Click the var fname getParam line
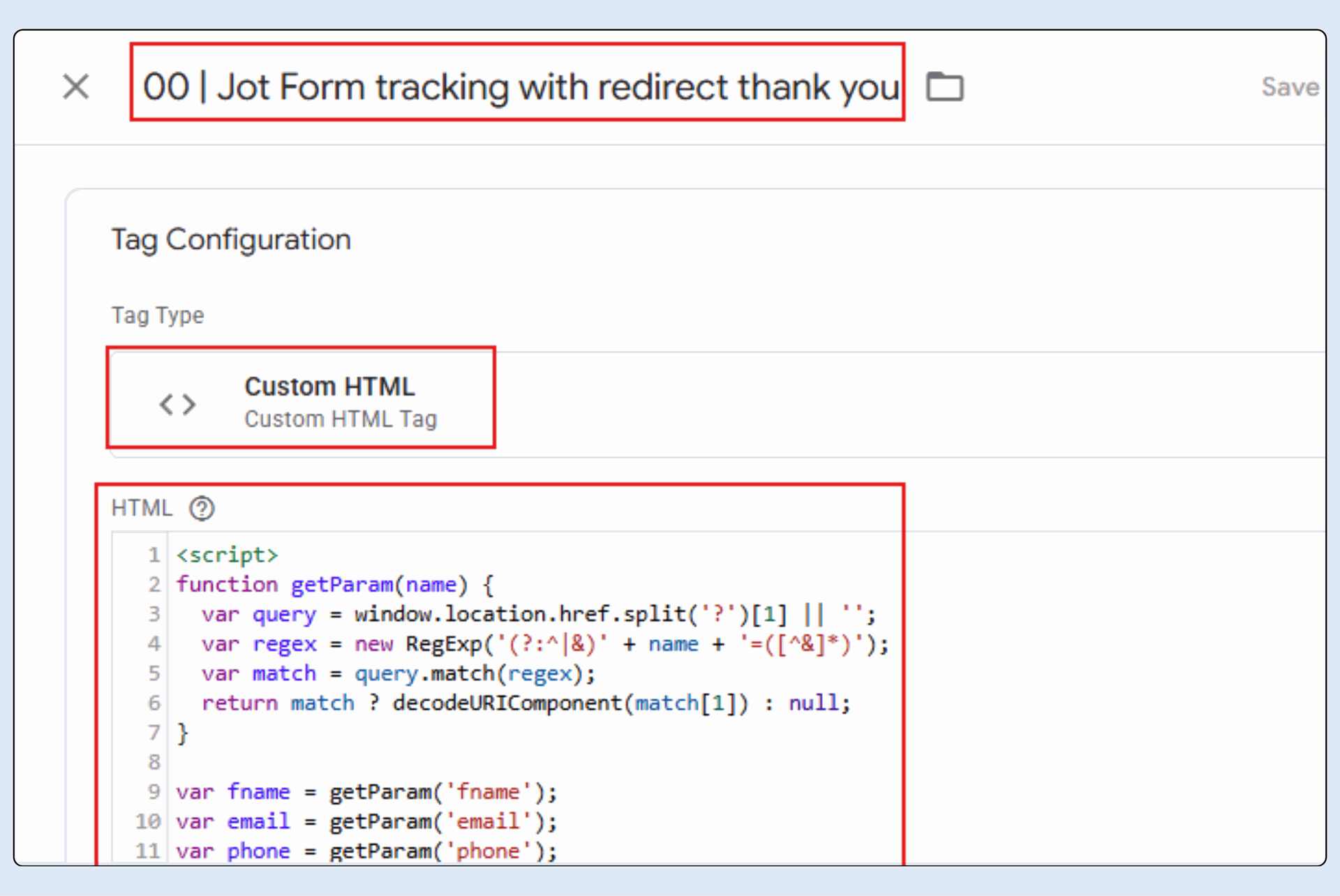Image resolution: width=1340 pixels, height=896 pixels. (x=366, y=792)
